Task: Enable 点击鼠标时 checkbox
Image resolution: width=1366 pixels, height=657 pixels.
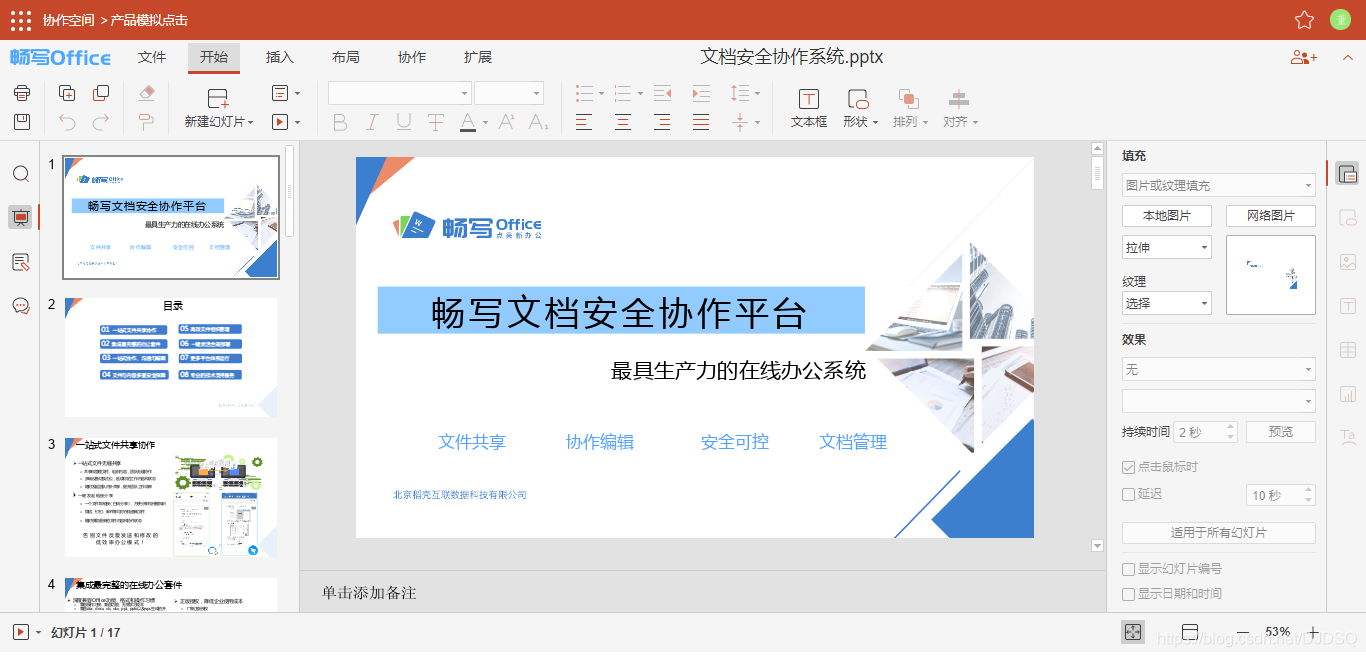Action: click(x=1129, y=467)
